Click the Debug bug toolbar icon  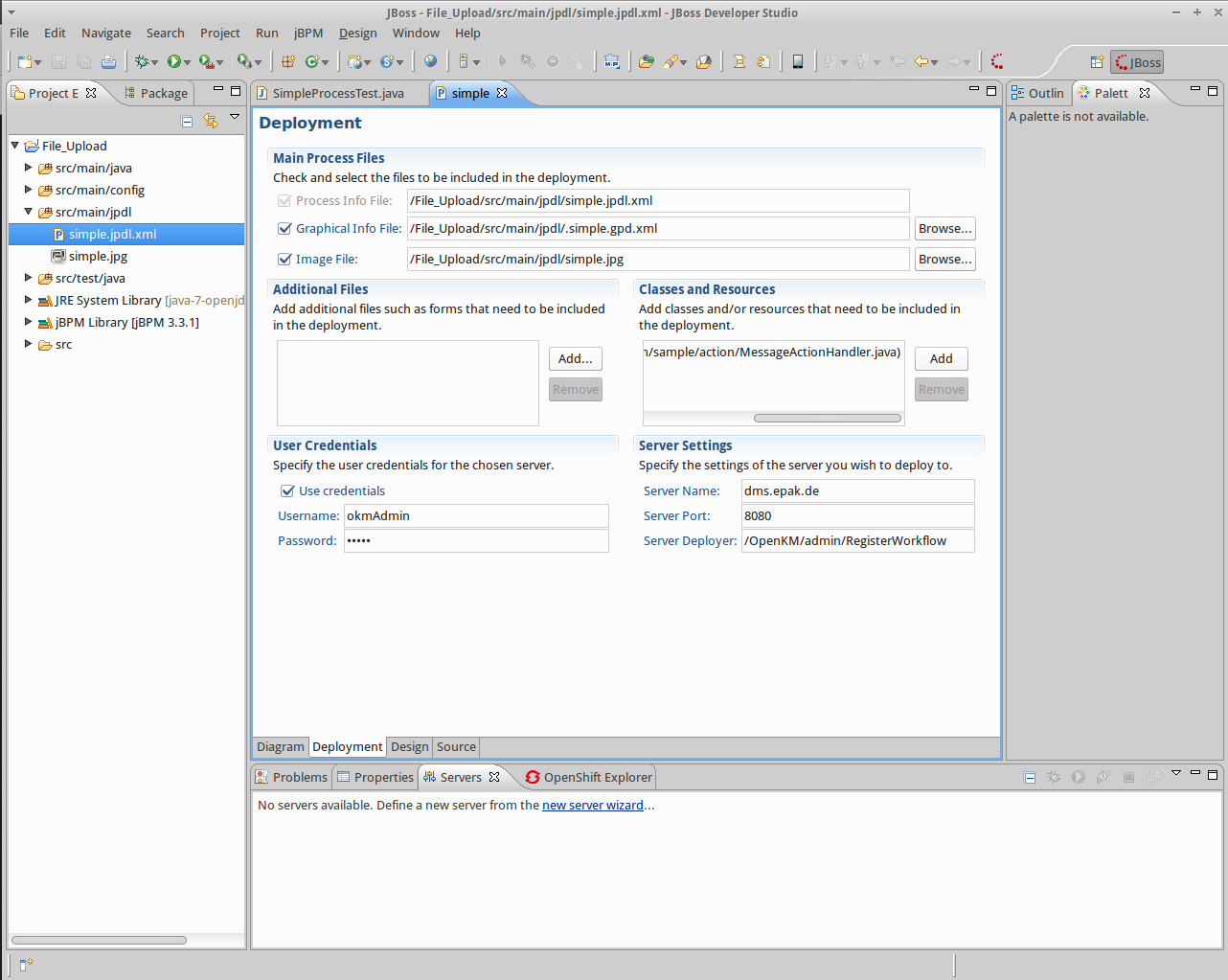(142, 62)
